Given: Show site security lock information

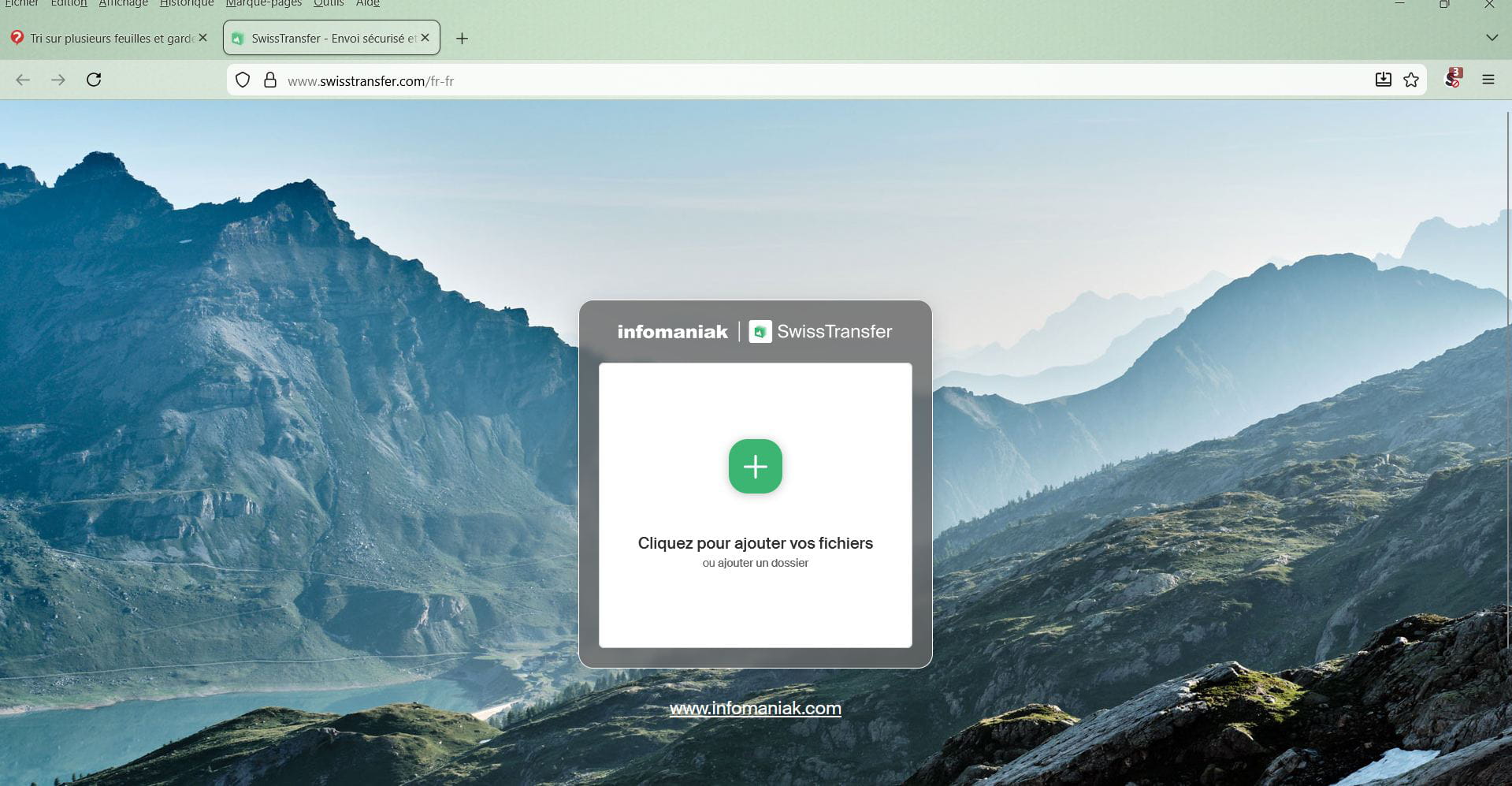Looking at the screenshot, I should (x=270, y=80).
